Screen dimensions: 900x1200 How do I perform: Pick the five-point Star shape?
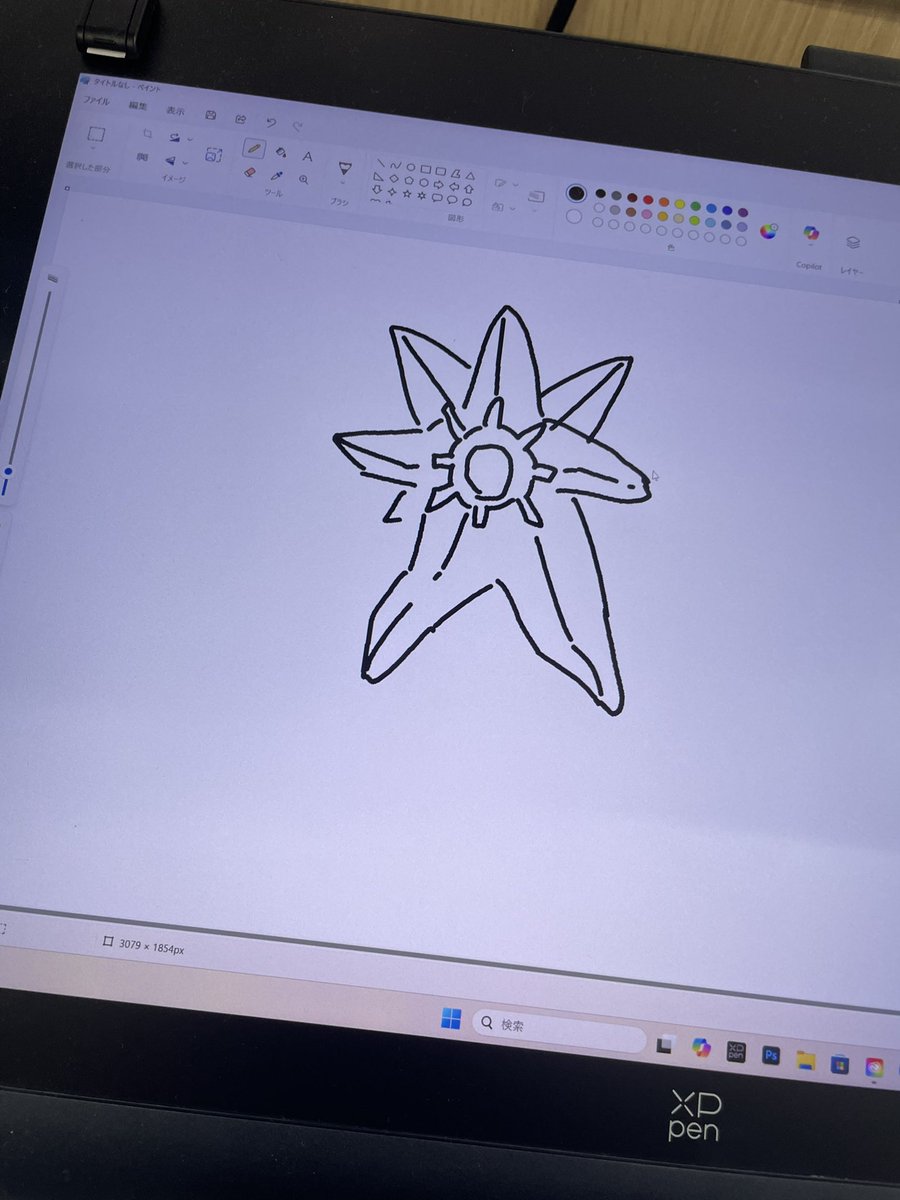pyautogui.click(x=407, y=193)
